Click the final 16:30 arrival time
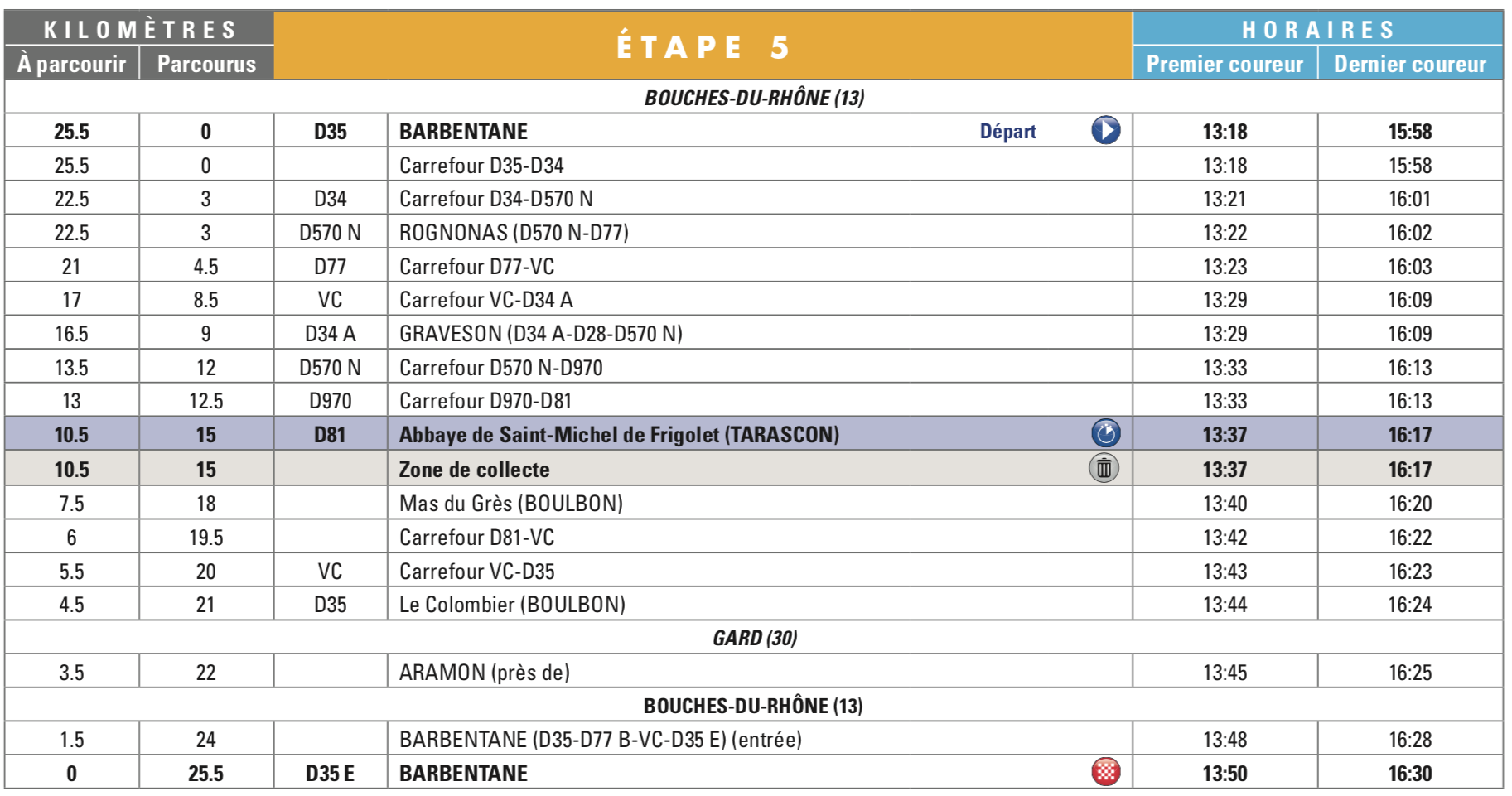 (1409, 774)
